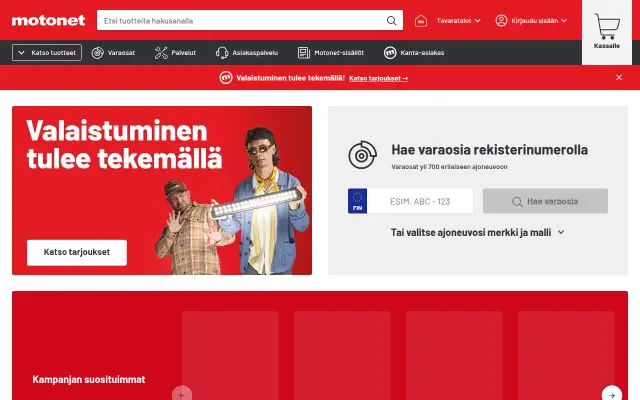This screenshot has height=400, width=640.
Task: Click the Motonet-sisällöt news icon
Action: (x=304, y=53)
